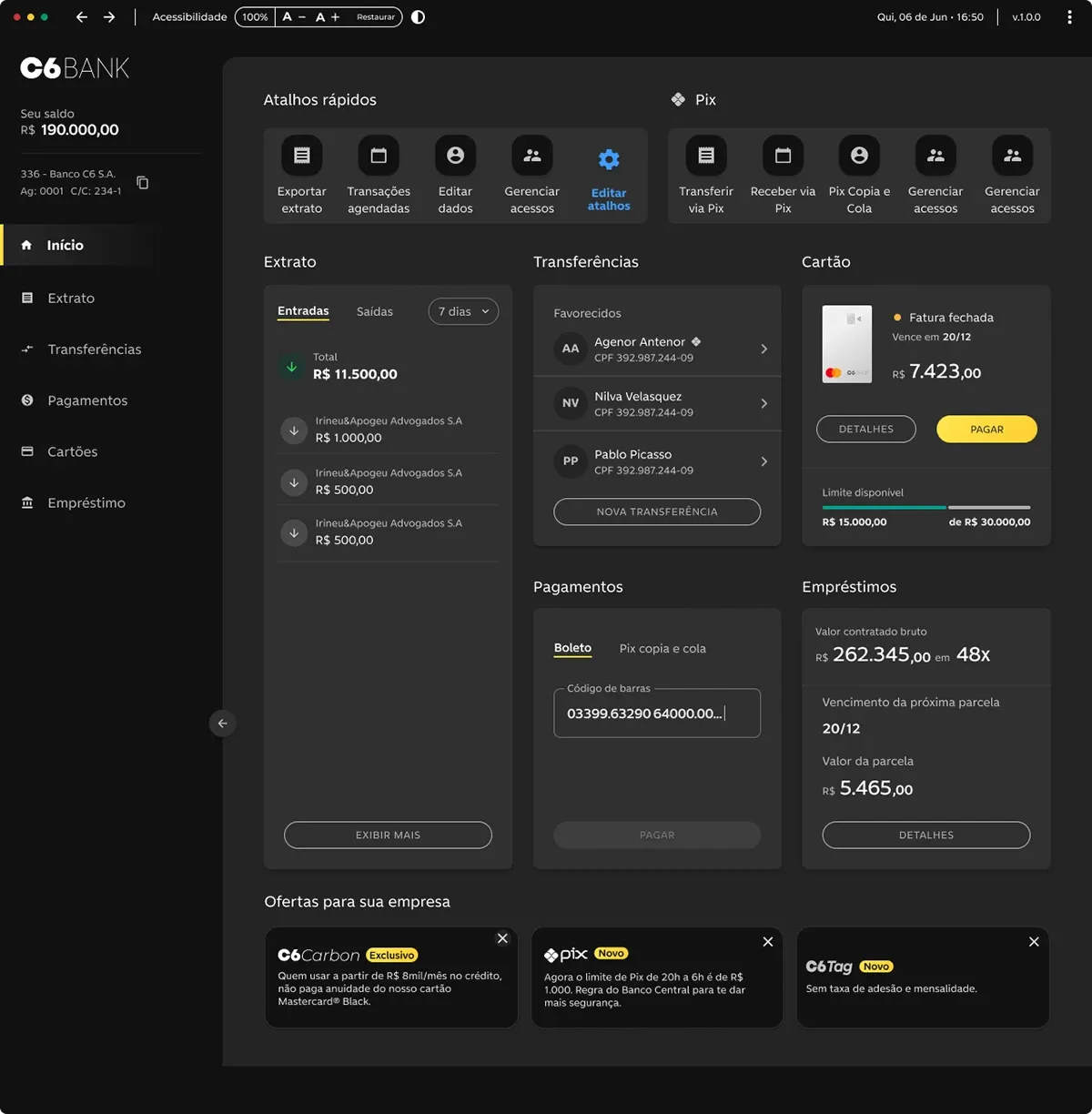Open the 7 dias period dropdown
This screenshot has height=1114, width=1092.
point(463,311)
